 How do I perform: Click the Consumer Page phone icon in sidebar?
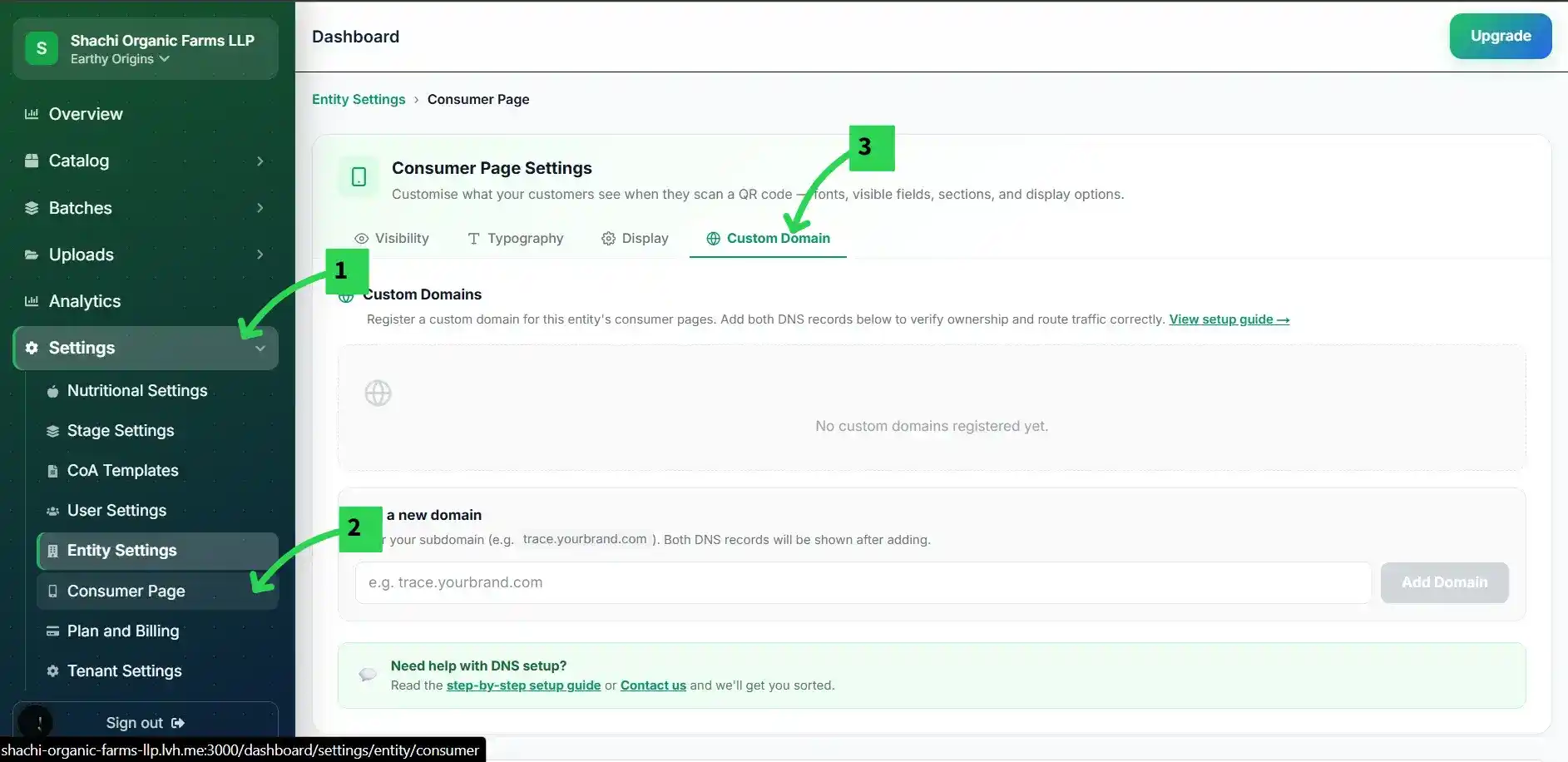point(52,591)
